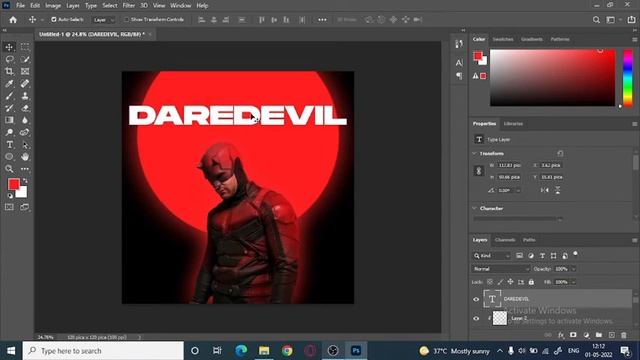Switch to the Swatches tab
Screen dimensions: 640x360
[x=502, y=39]
